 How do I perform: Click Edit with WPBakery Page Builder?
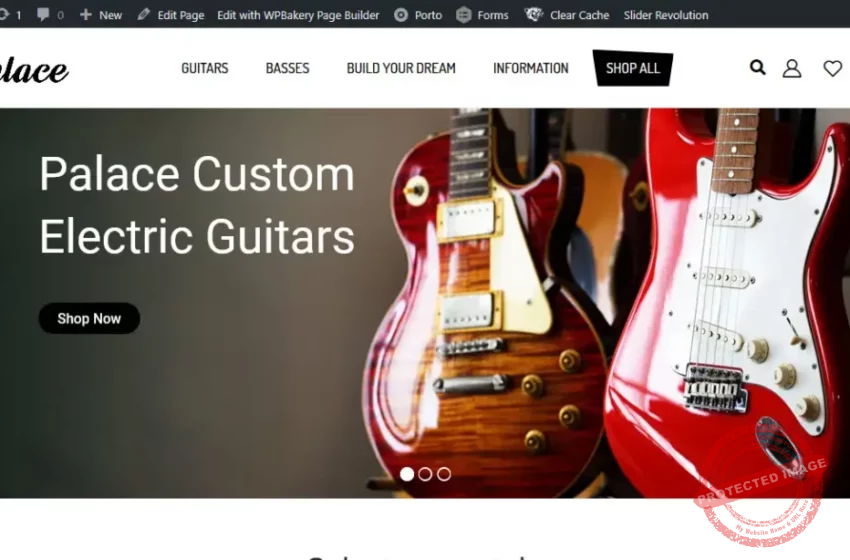pos(298,15)
